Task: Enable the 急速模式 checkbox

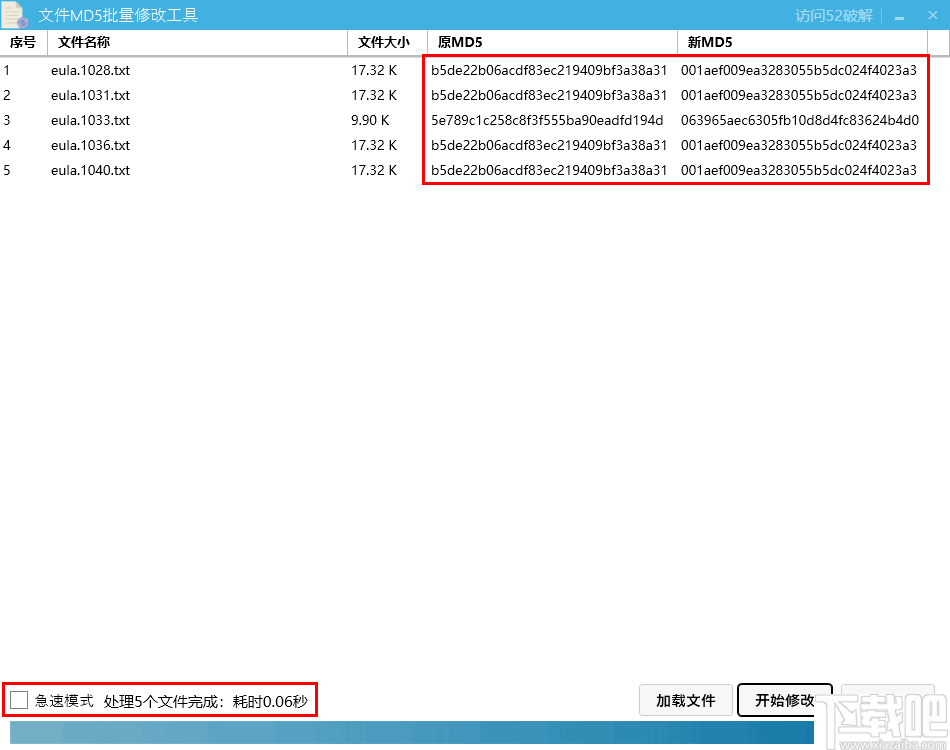Action: [19, 700]
